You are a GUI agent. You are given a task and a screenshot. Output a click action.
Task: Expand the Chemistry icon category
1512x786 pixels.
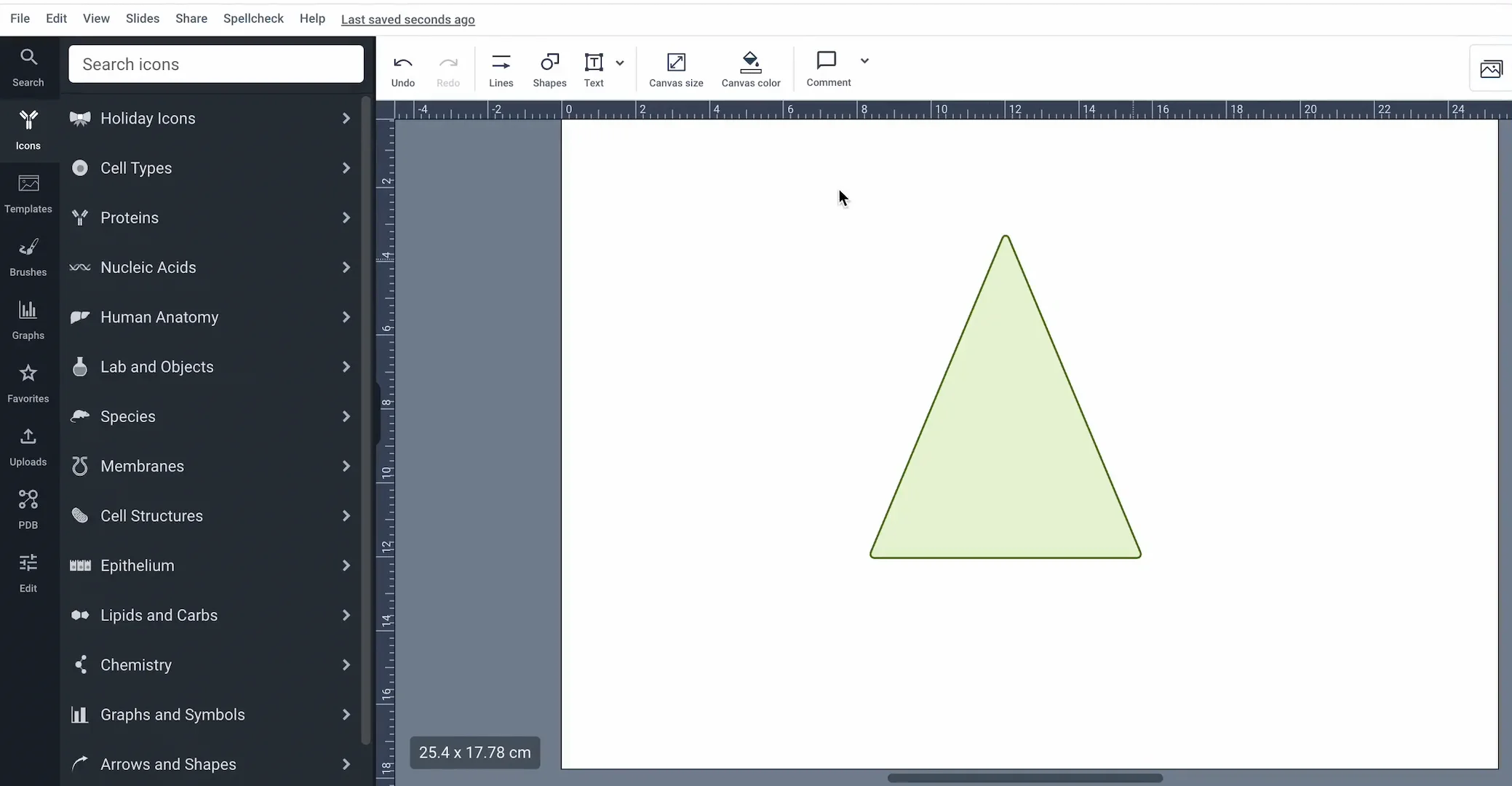click(211, 665)
